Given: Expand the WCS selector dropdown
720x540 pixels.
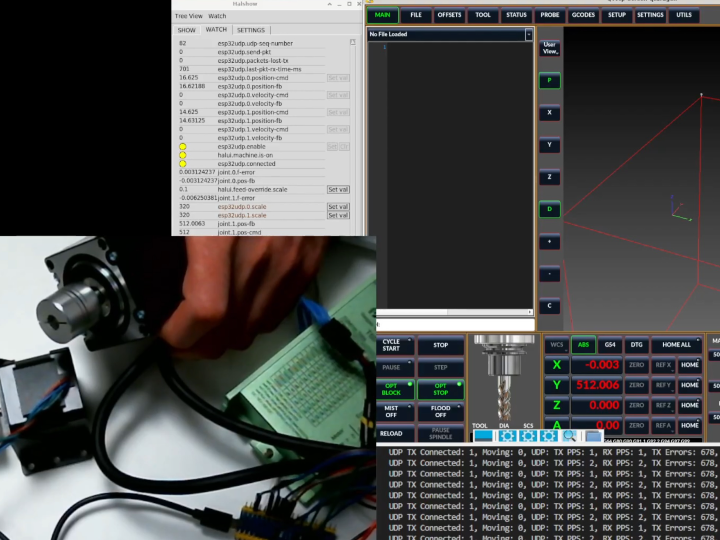Looking at the screenshot, I should (558, 345).
